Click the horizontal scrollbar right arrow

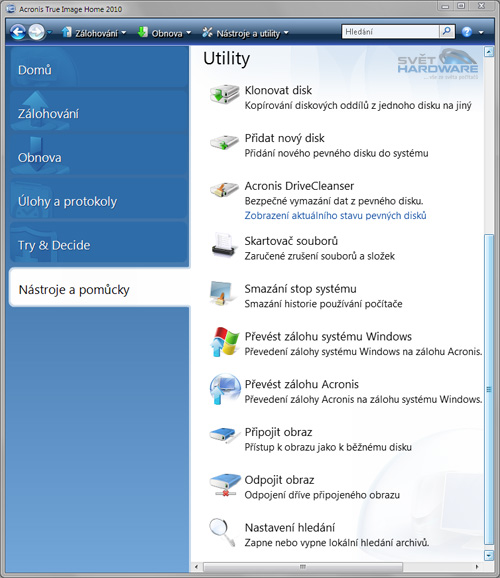(x=477, y=567)
